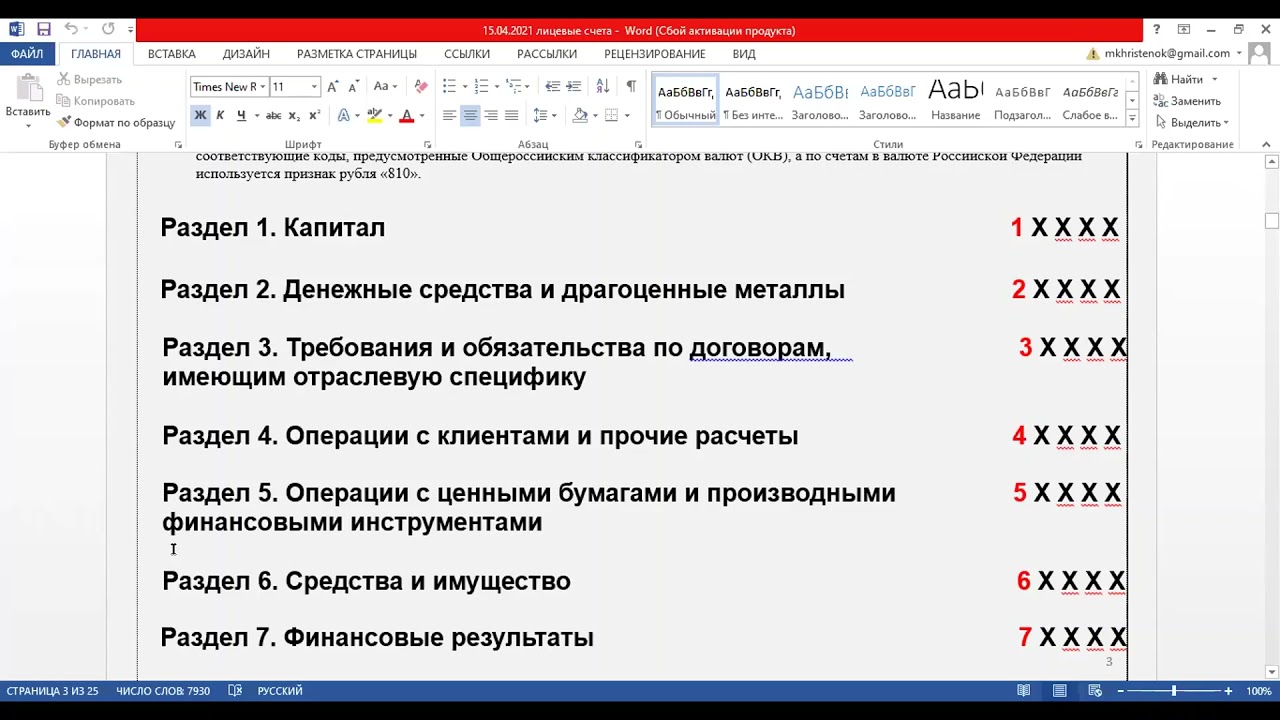The height and width of the screenshot is (720, 1280).
Task: Decrease paragraph indent
Action: 552,87
